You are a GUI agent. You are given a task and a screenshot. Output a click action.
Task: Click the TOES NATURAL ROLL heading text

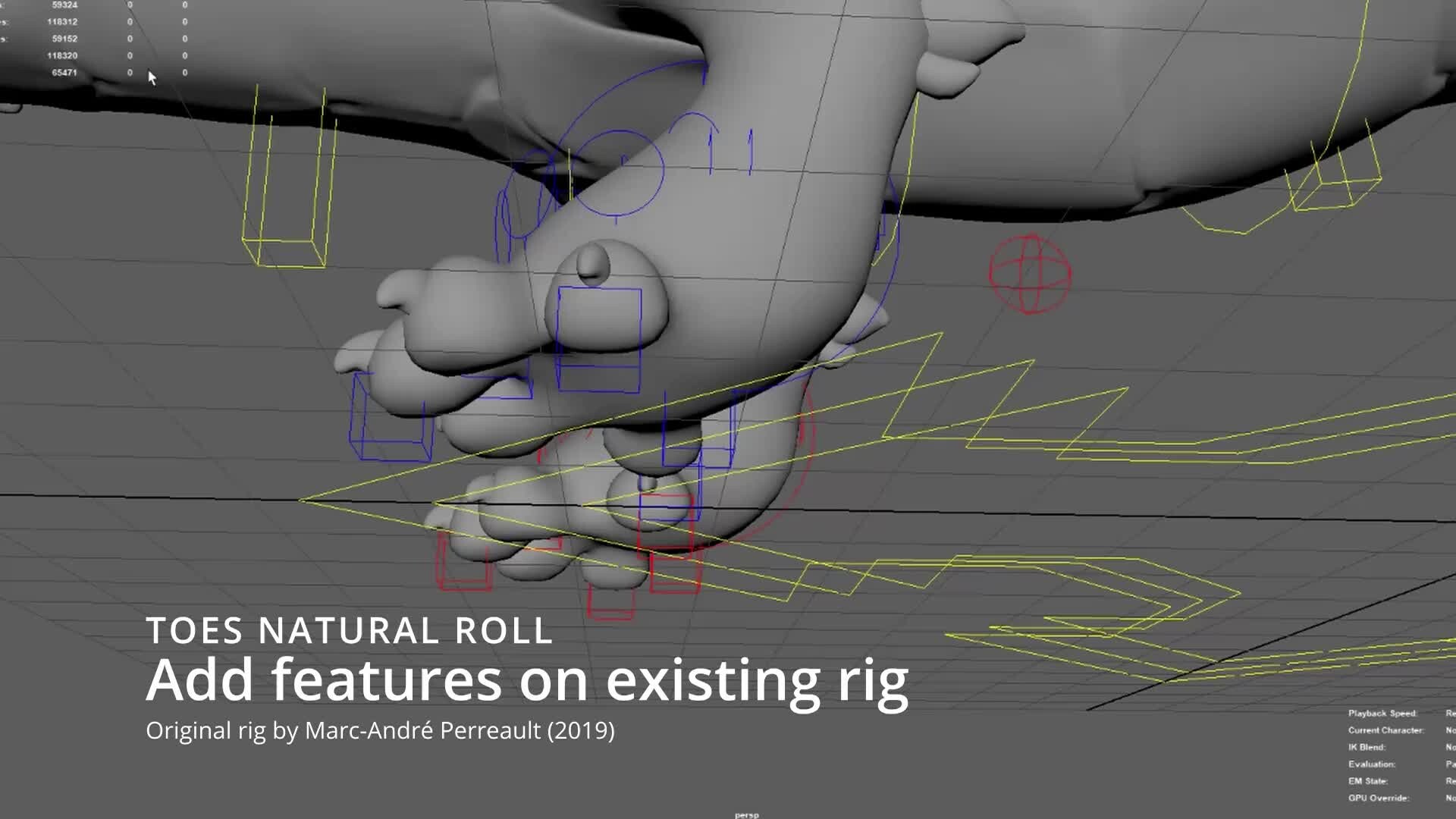pos(349,631)
